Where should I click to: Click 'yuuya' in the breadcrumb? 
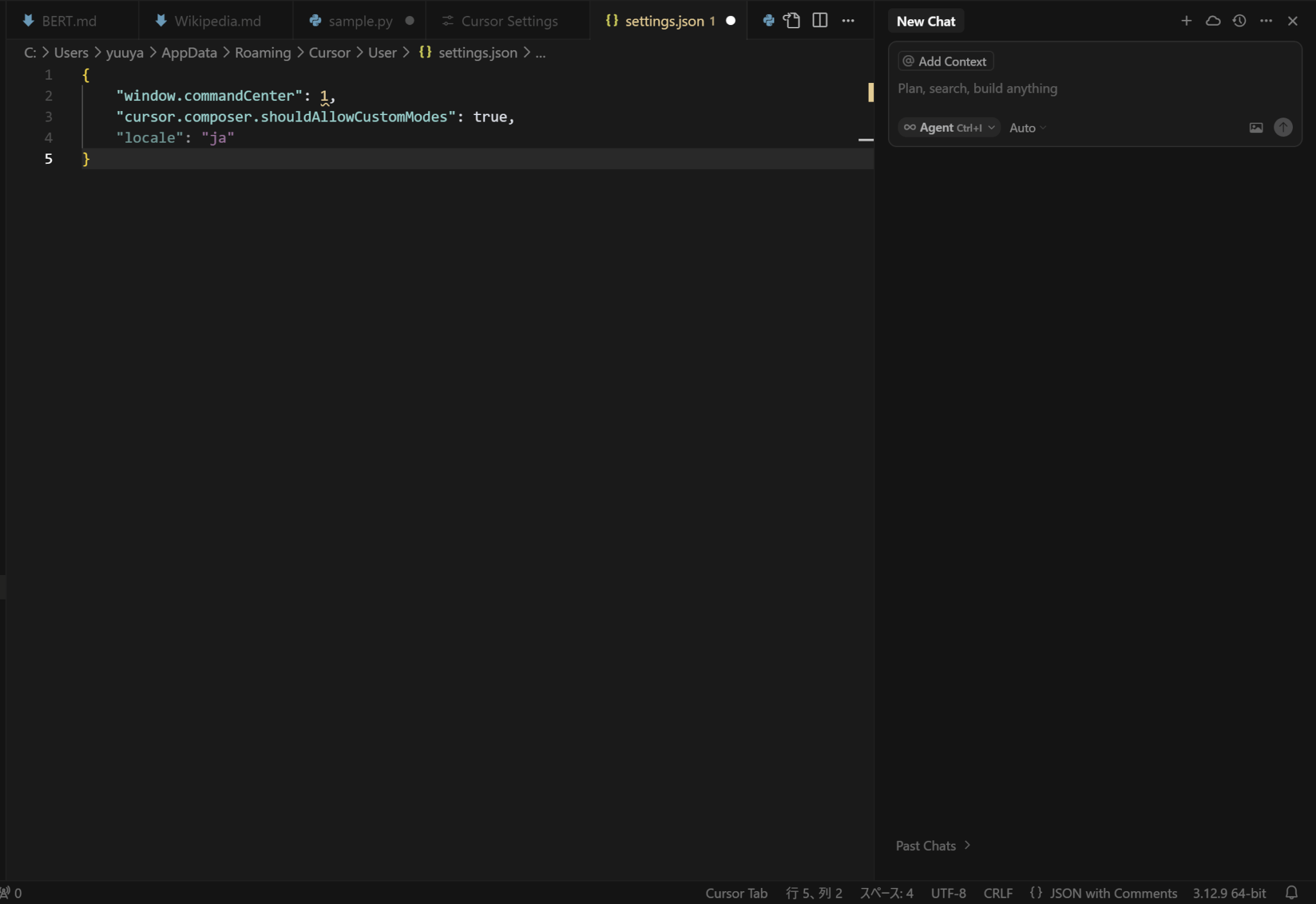point(125,53)
